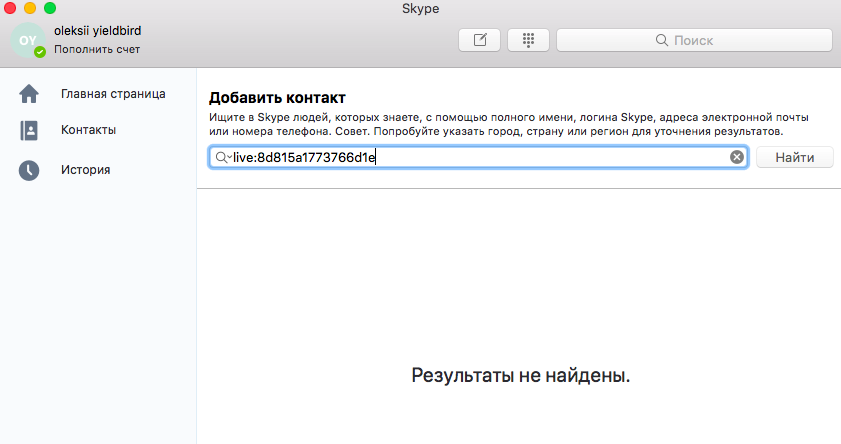The width and height of the screenshot is (841, 444).
Task: Click the add contact search input
Action: click(478, 157)
